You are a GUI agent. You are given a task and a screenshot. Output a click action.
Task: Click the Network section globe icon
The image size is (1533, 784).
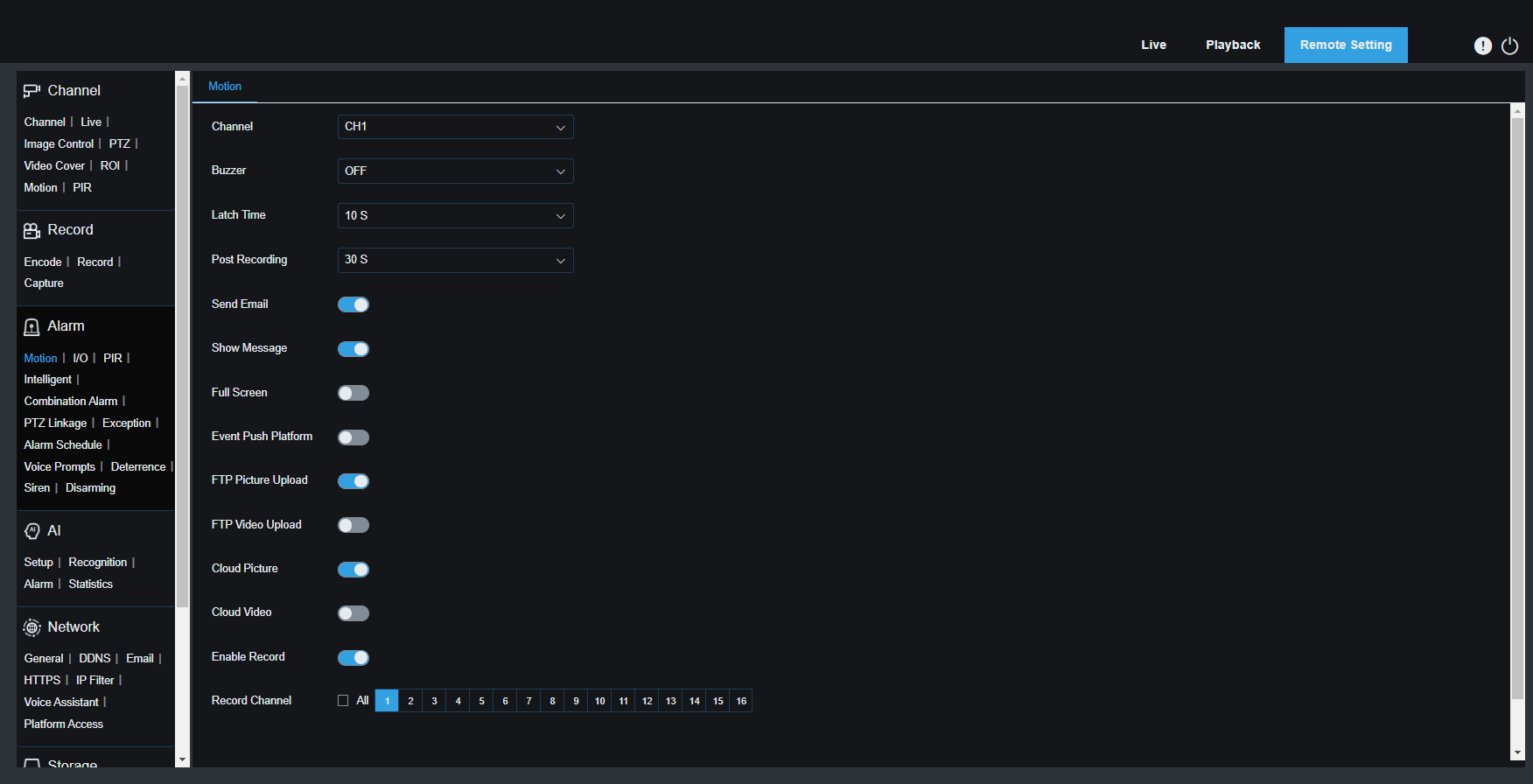pos(31,627)
